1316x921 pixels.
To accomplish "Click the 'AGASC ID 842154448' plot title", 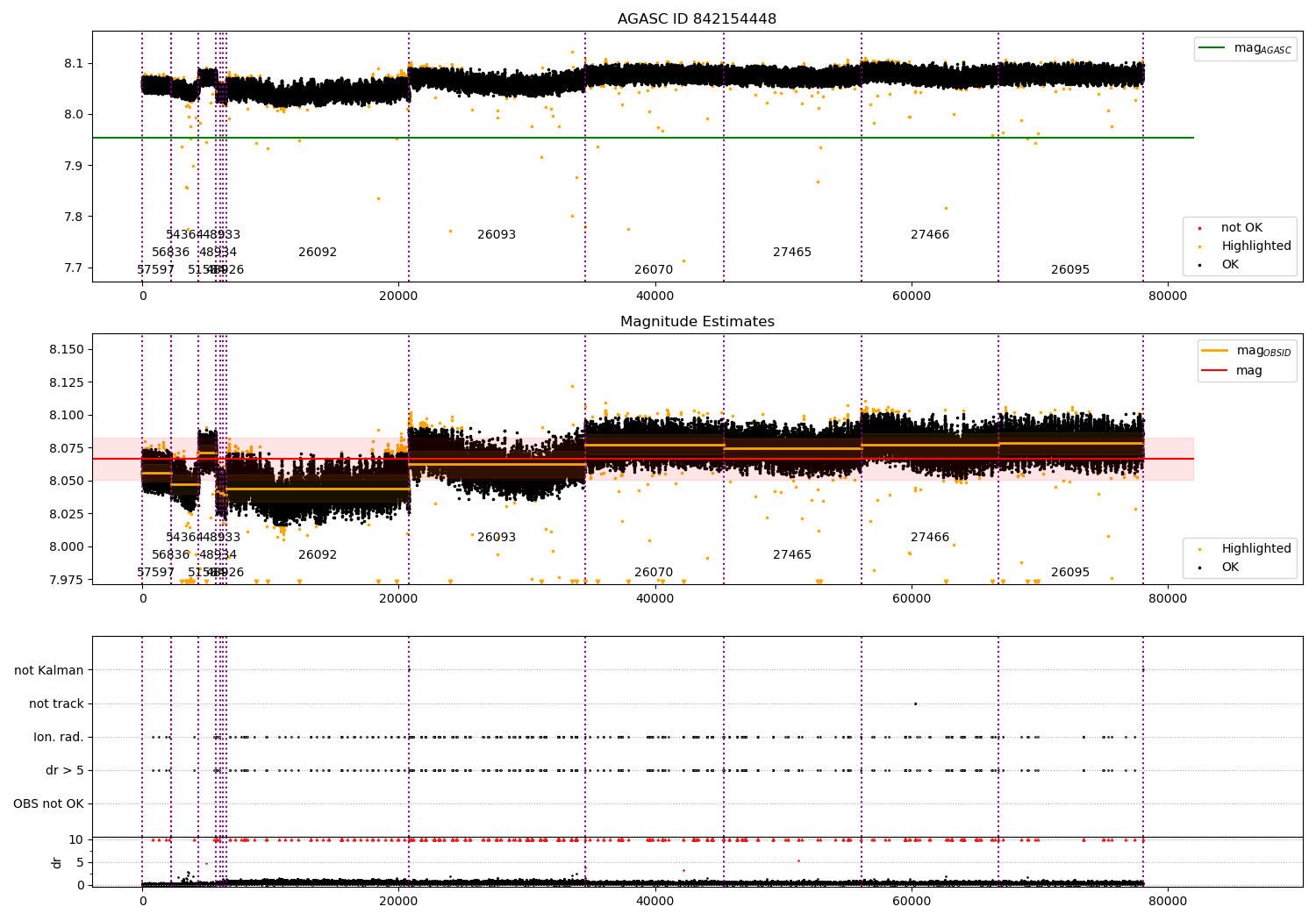I will [697, 19].
